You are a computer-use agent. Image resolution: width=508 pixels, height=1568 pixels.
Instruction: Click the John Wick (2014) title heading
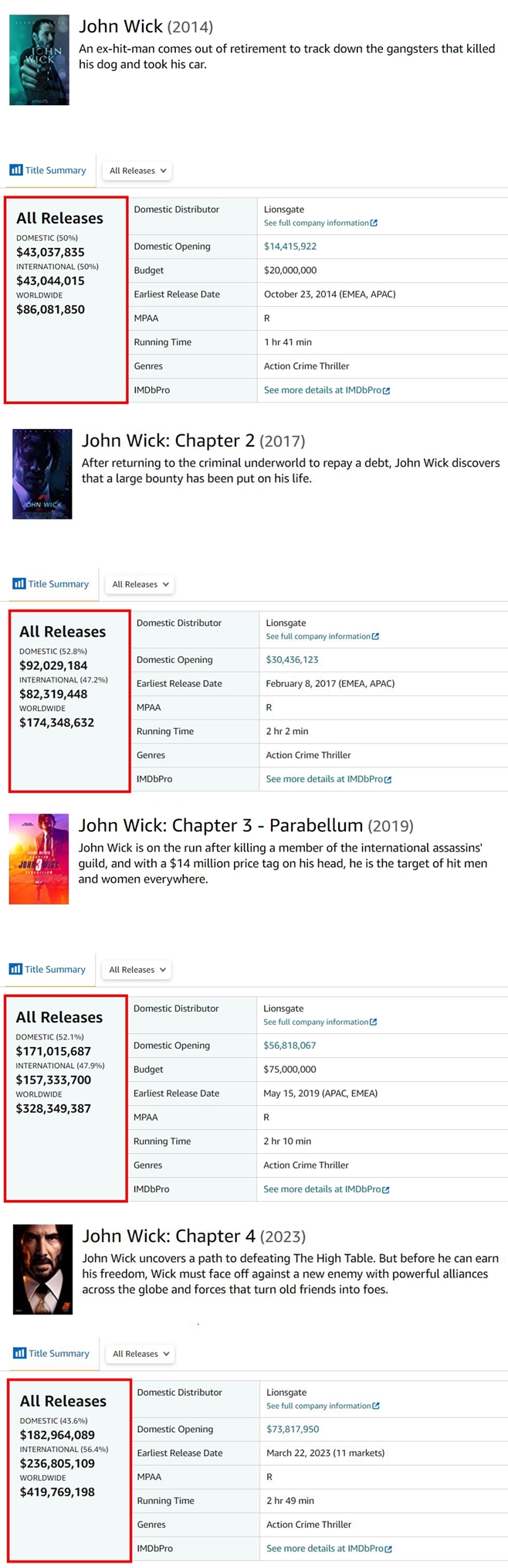(x=146, y=26)
